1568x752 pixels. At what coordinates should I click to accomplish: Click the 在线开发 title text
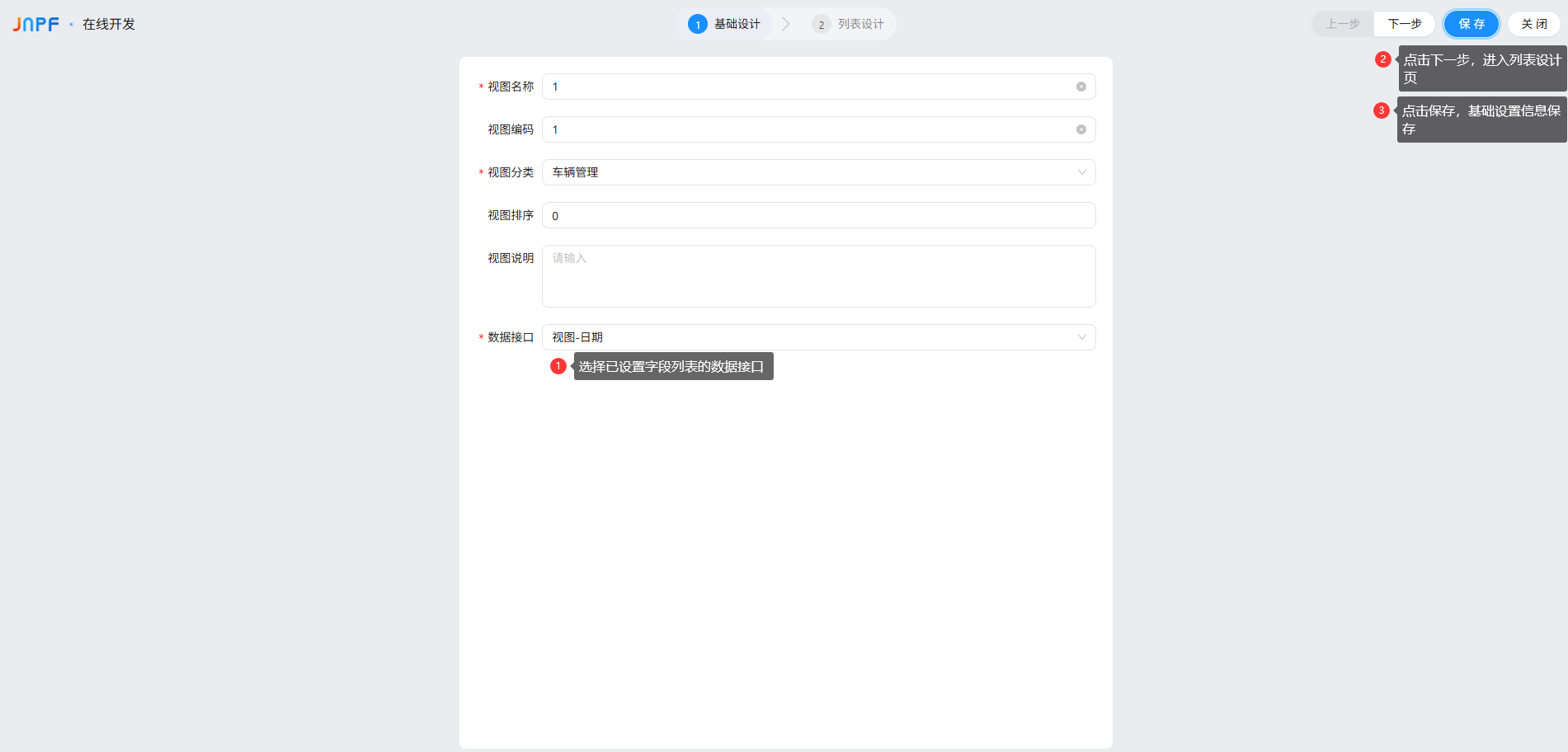[109, 25]
